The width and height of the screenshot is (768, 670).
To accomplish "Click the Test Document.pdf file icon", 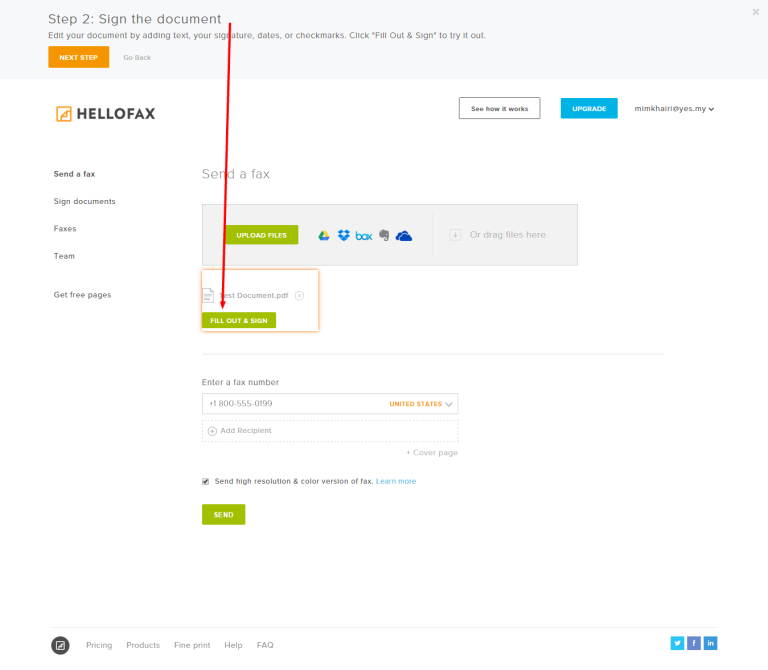I will pyautogui.click(x=208, y=295).
